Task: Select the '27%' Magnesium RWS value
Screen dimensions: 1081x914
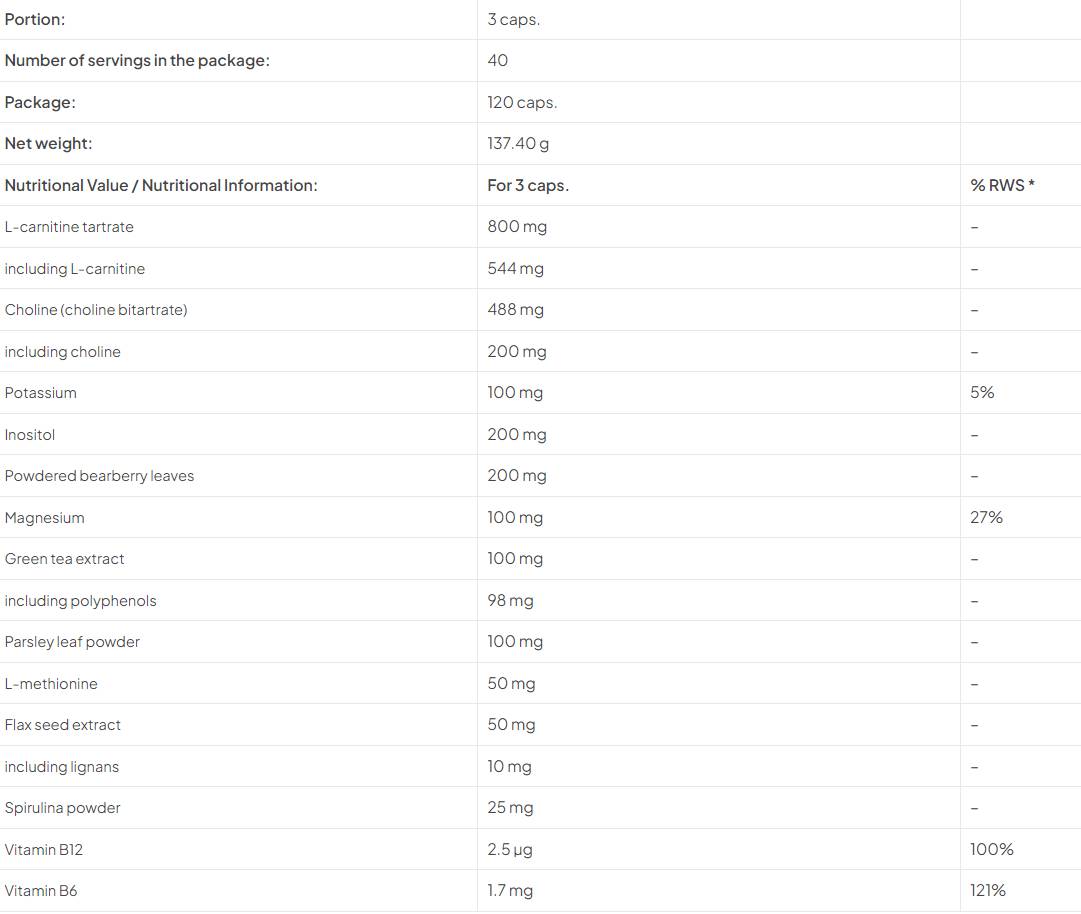Action: click(x=986, y=517)
